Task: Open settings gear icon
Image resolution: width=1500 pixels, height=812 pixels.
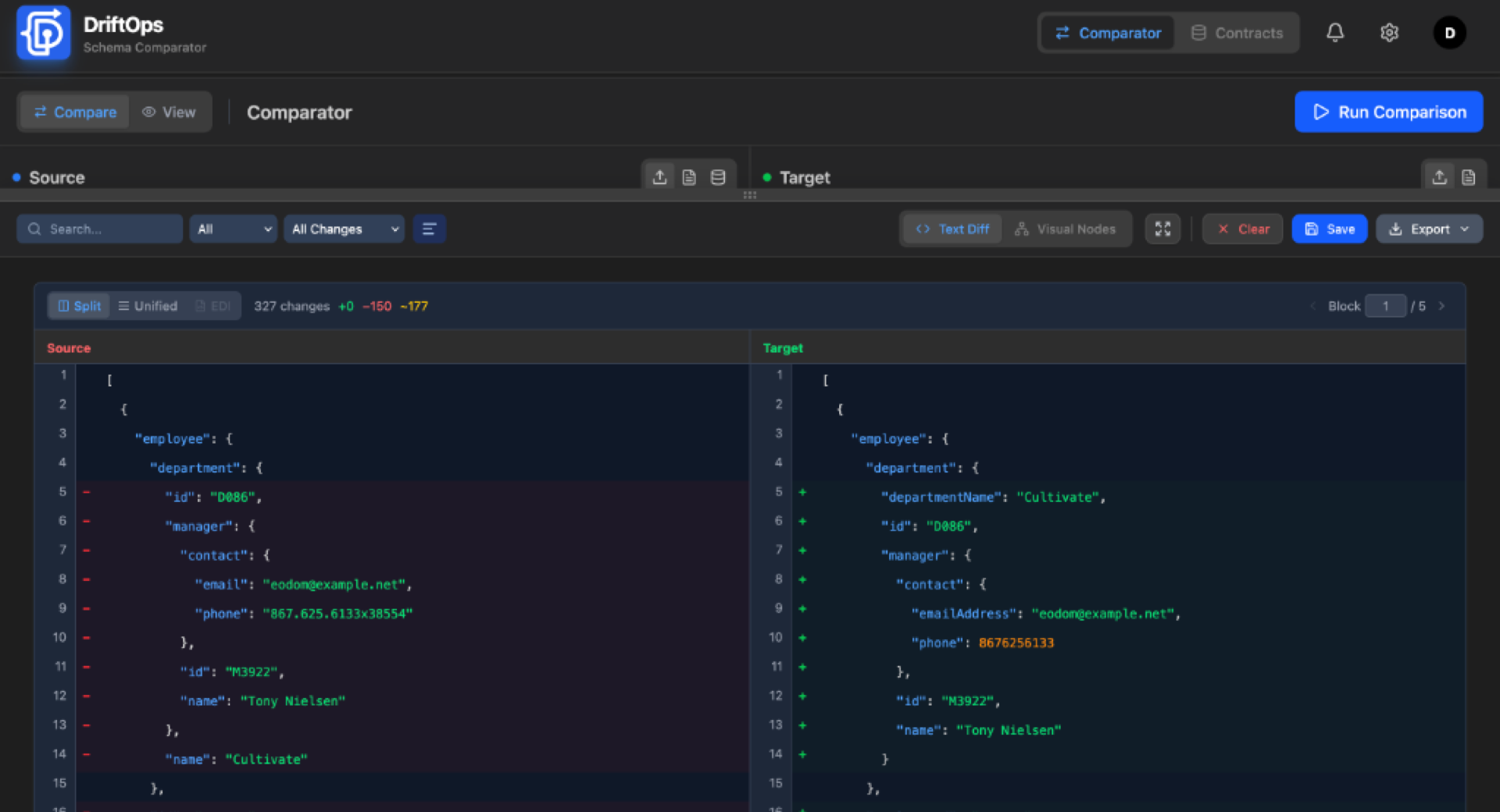Action: coord(1389,33)
